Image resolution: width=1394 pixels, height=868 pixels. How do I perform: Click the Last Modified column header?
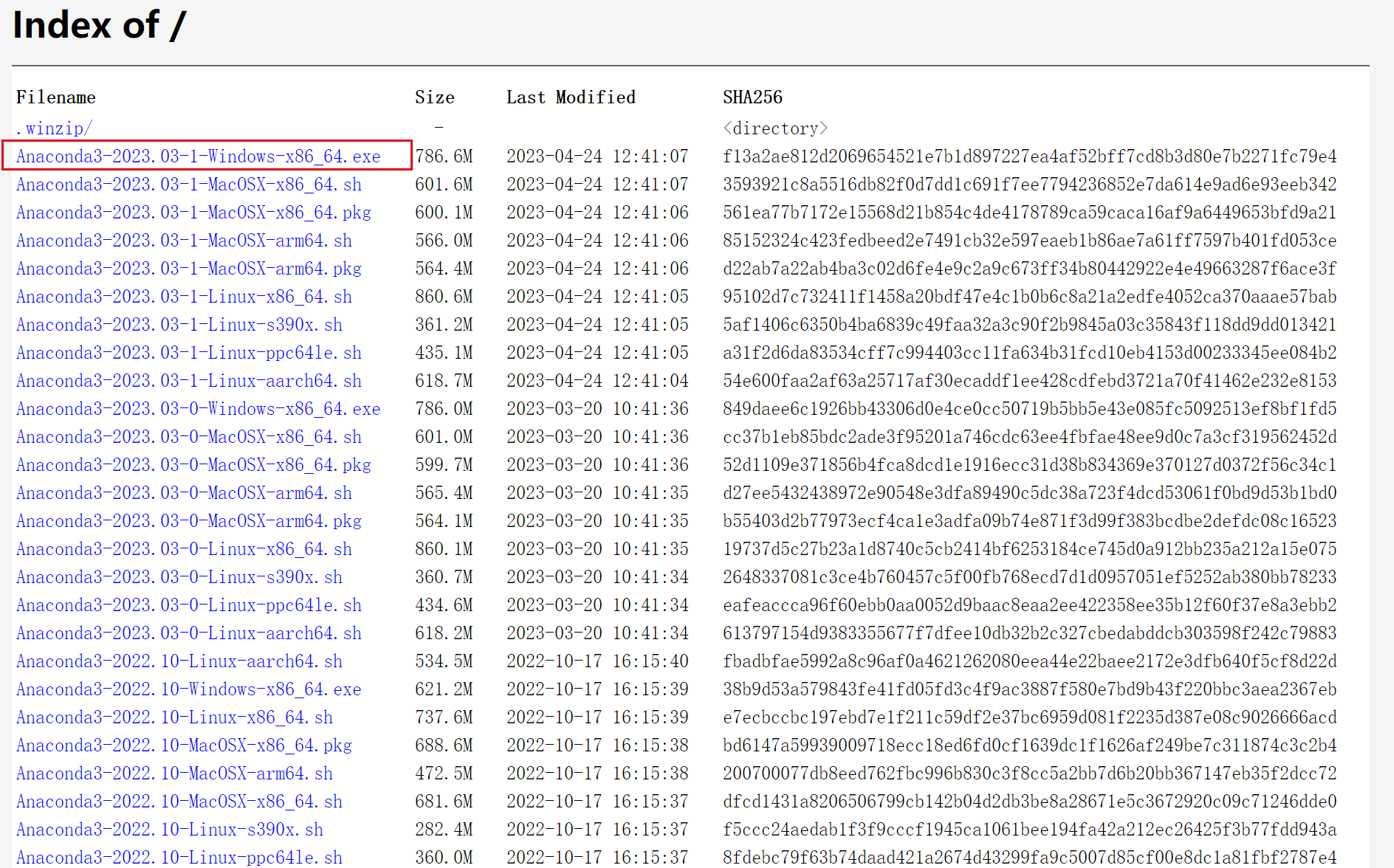click(571, 97)
